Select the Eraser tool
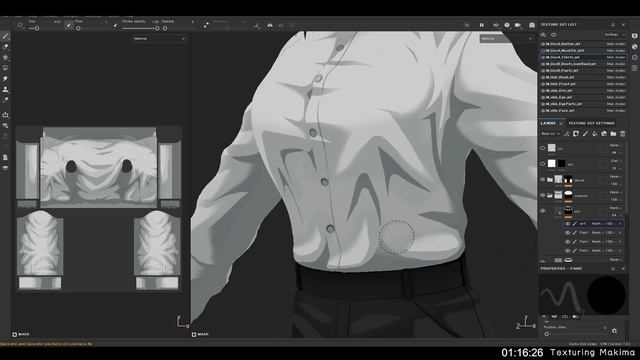 point(5,47)
